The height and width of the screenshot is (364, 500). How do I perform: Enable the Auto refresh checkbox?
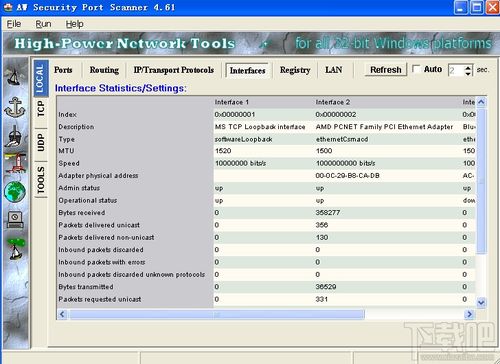[x=416, y=69]
